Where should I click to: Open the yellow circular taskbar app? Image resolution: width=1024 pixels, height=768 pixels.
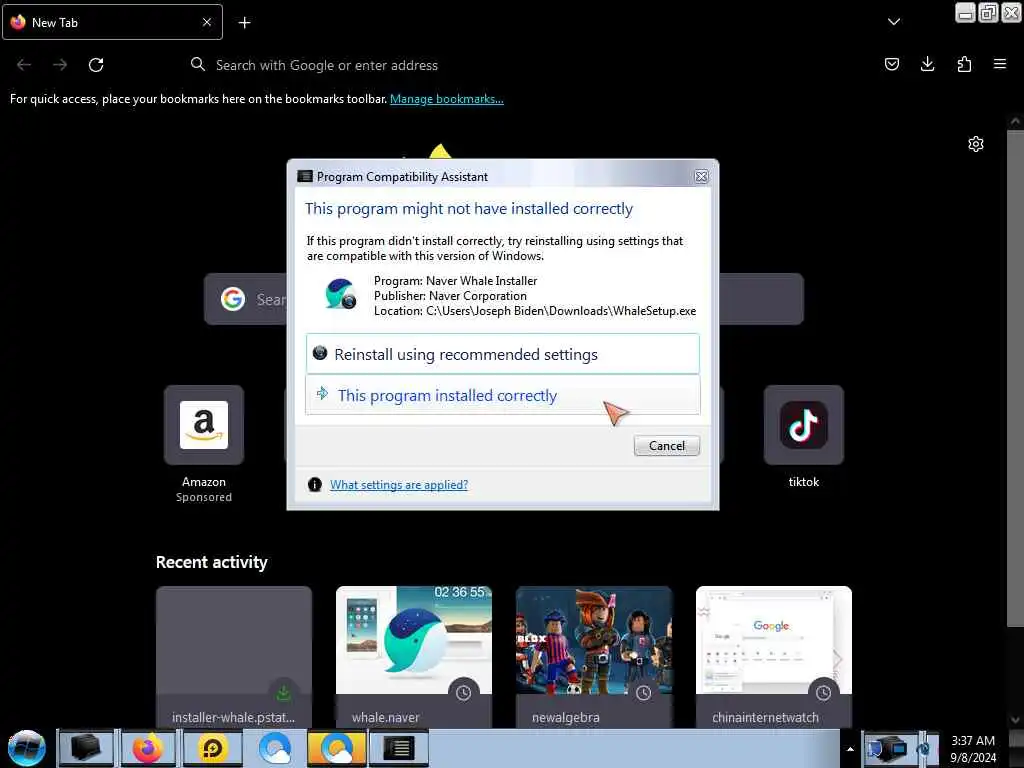(212, 748)
